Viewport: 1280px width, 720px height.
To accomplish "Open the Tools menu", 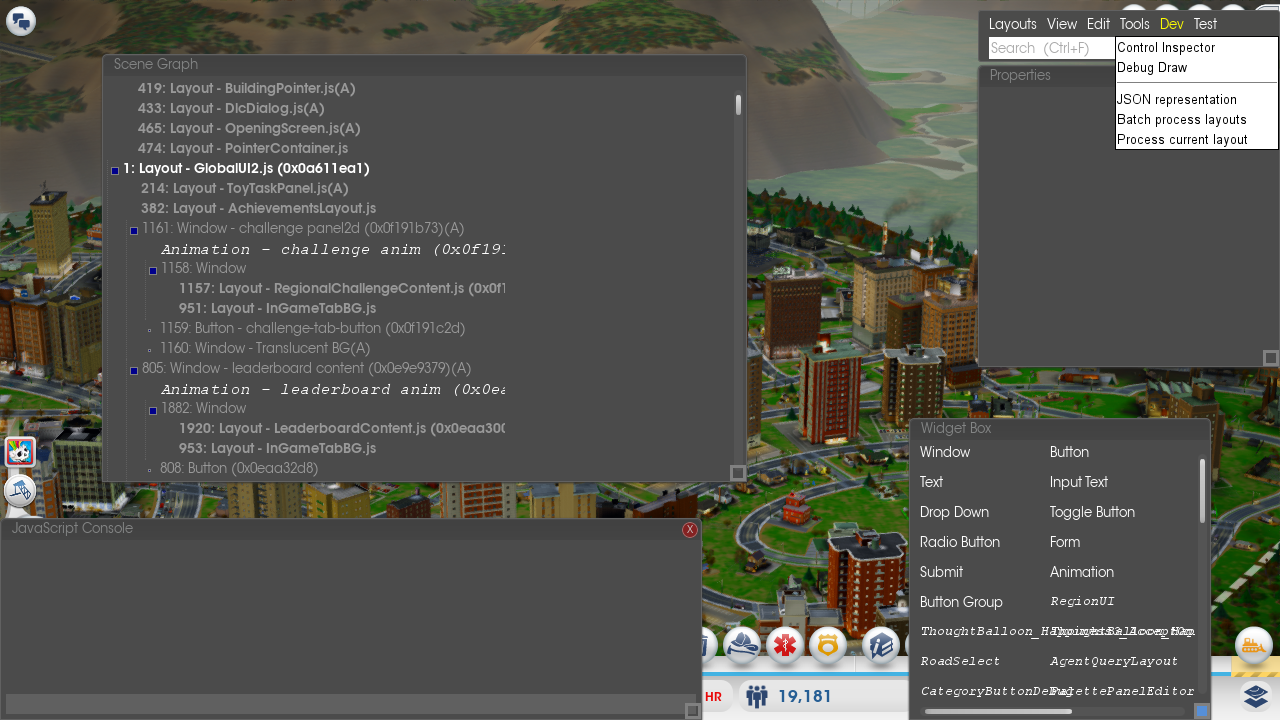I will [x=1135, y=24].
